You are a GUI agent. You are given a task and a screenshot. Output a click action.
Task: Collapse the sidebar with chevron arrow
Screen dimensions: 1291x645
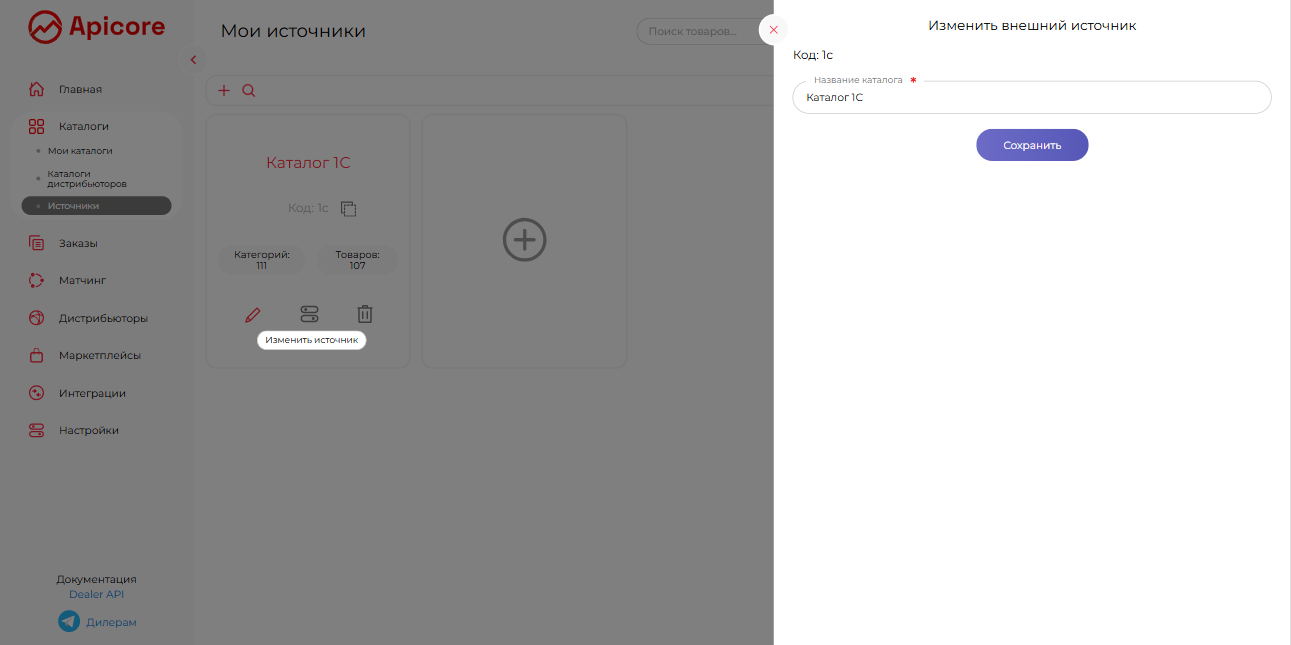point(193,60)
